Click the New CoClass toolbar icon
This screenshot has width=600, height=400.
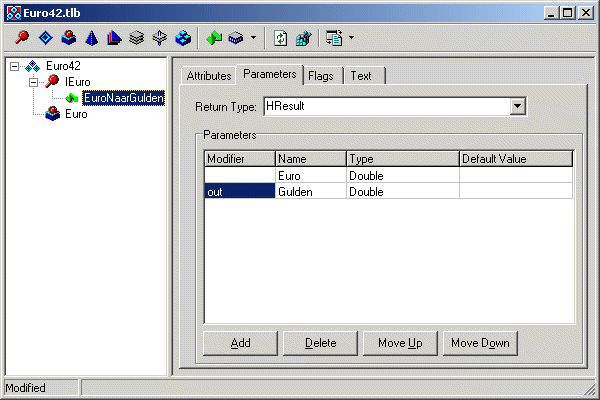68,38
